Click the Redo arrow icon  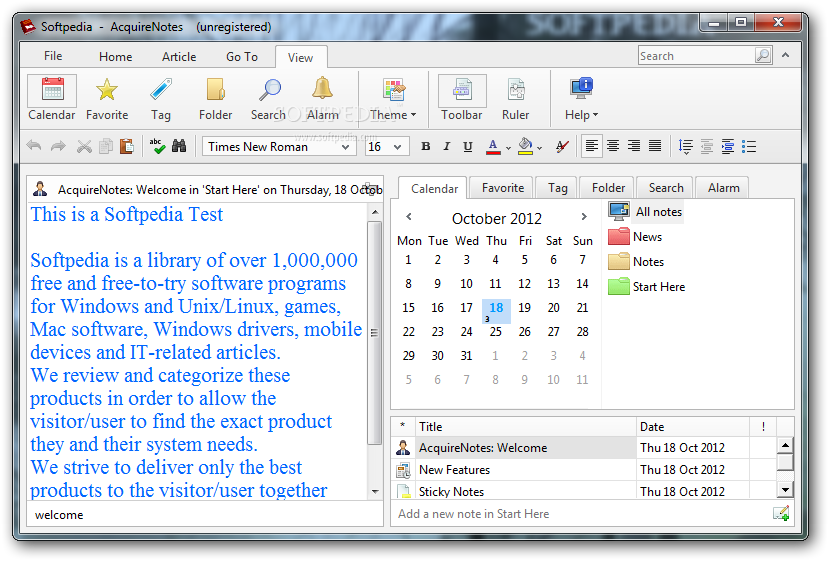point(58,146)
